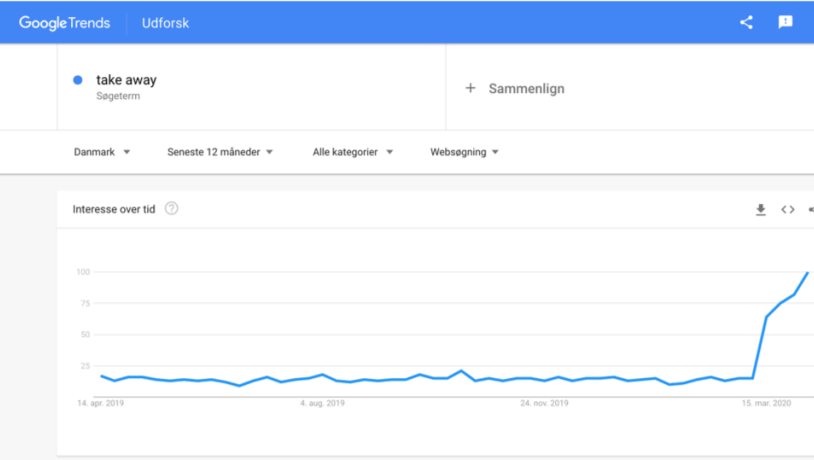Screen dimensions: 814x460
Task: Click the Google Trends logo
Action: point(65,22)
